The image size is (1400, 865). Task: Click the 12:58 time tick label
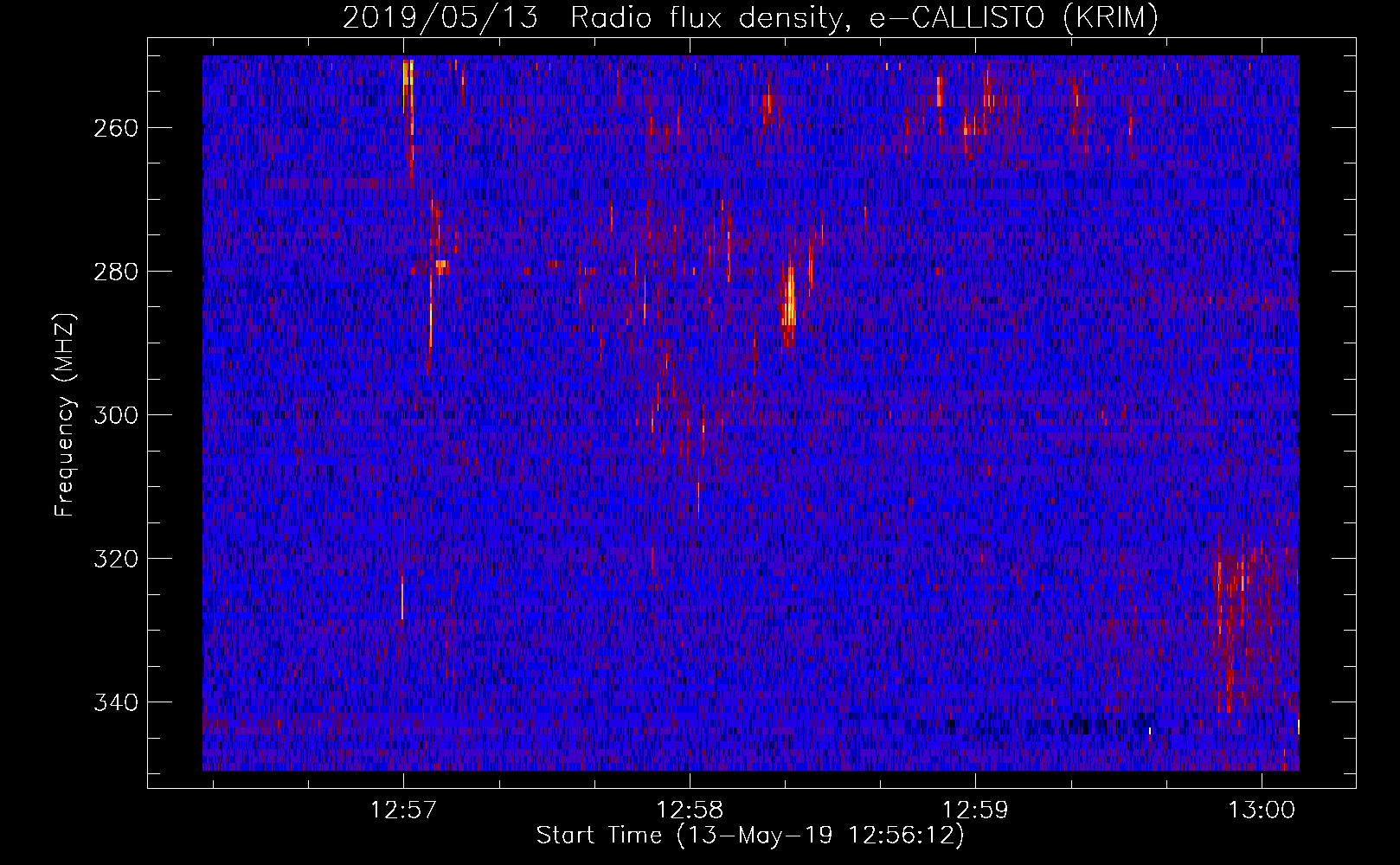[690, 810]
